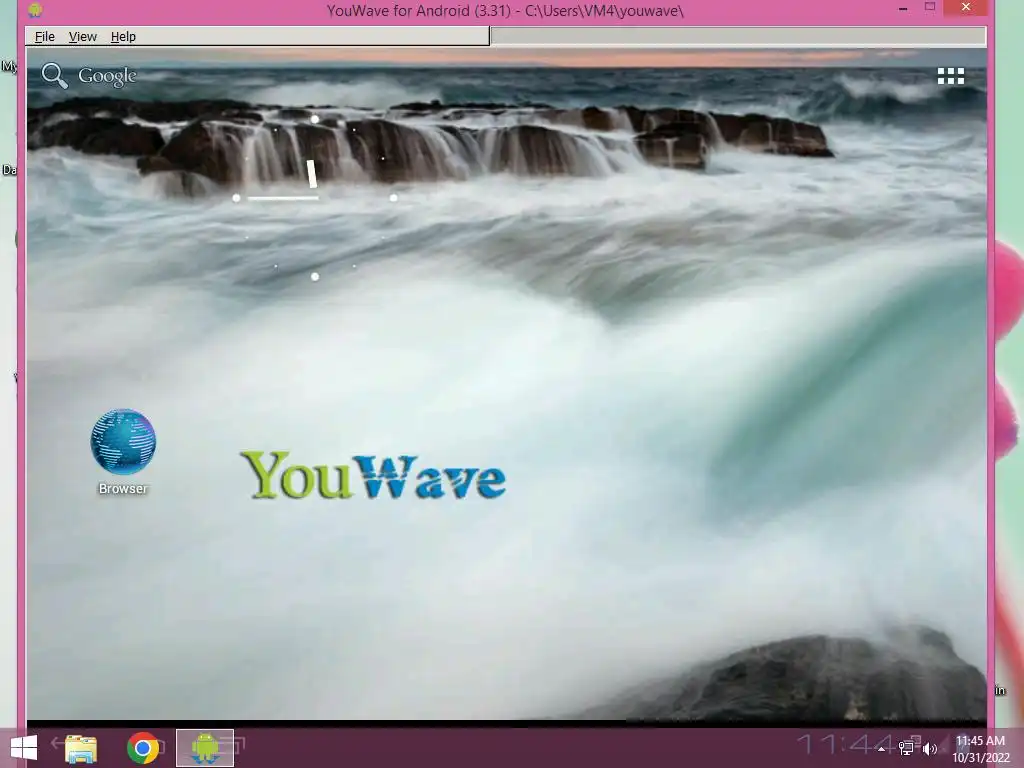Open the Android apps grid
The image size is (1024, 768).
pyautogui.click(x=950, y=76)
